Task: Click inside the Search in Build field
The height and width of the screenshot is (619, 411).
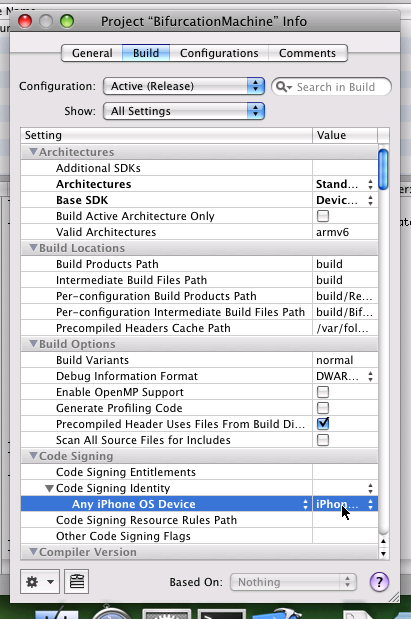Action: coord(336,87)
